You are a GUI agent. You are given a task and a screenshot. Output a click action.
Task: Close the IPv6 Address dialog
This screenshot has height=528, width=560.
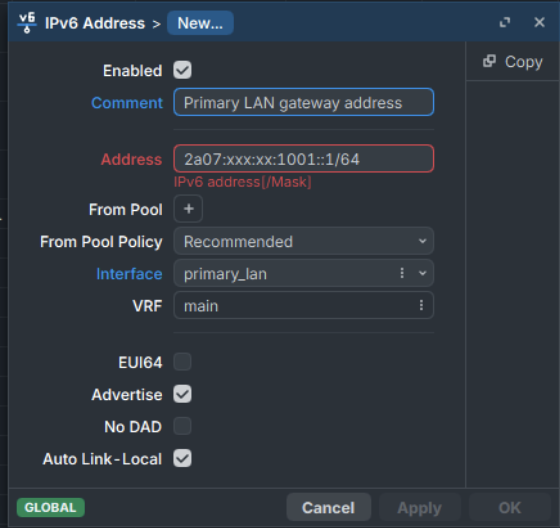[539, 23]
